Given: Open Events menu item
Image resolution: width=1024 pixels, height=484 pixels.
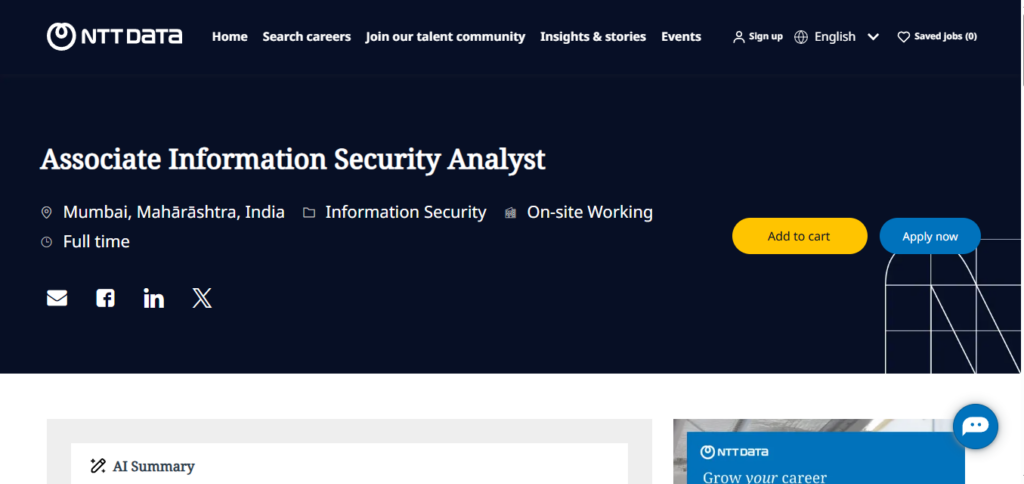Looking at the screenshot, I should (681, 37).
